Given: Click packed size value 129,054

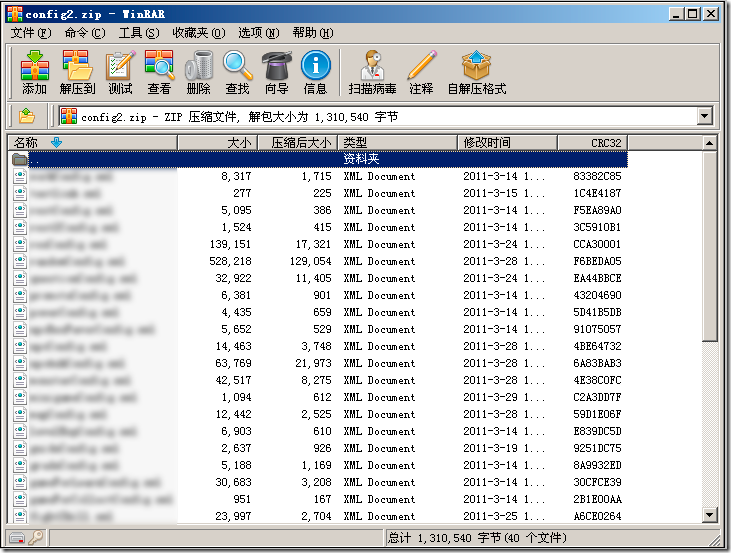Looking at the screenshot, I should click(310, 261).
